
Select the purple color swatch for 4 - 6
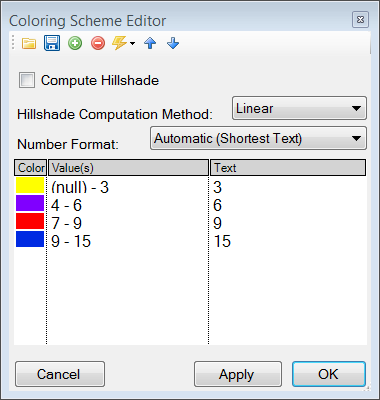(x=30, y=203)
